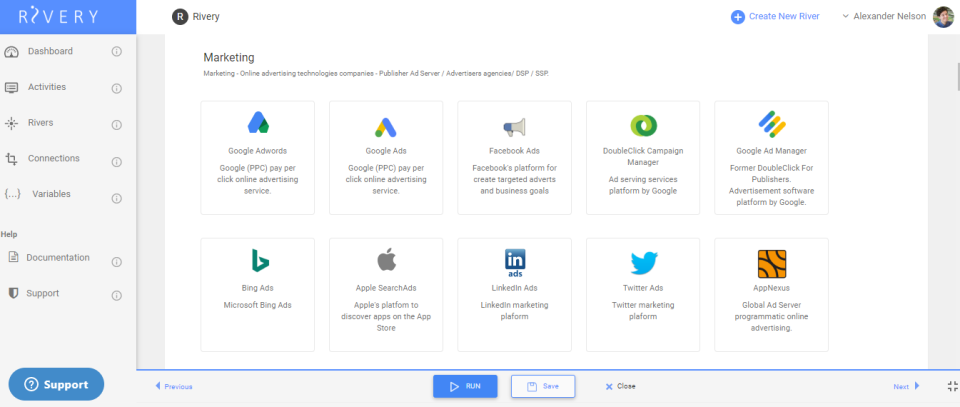Click 'Ad serving services platform by Google' text
The width and height of the screenshot is (960, 407).
(643, 185)
